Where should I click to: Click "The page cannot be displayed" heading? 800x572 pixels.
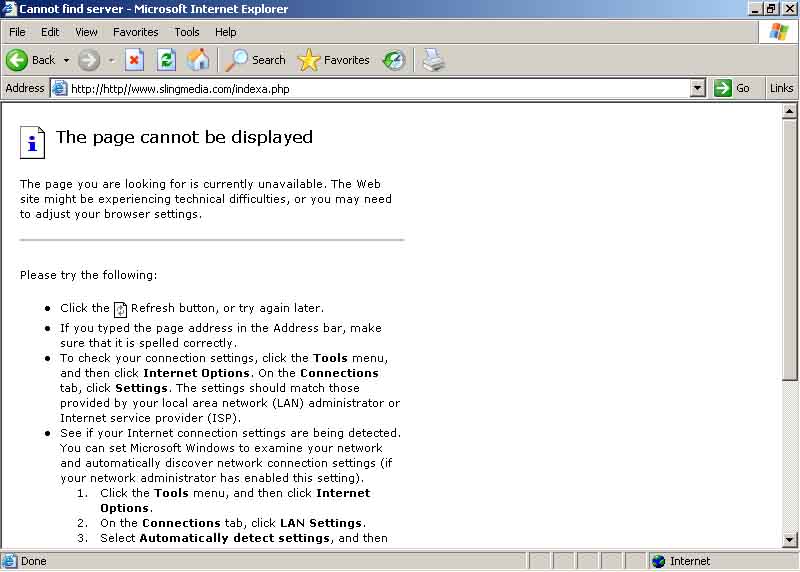coord(184,137)
